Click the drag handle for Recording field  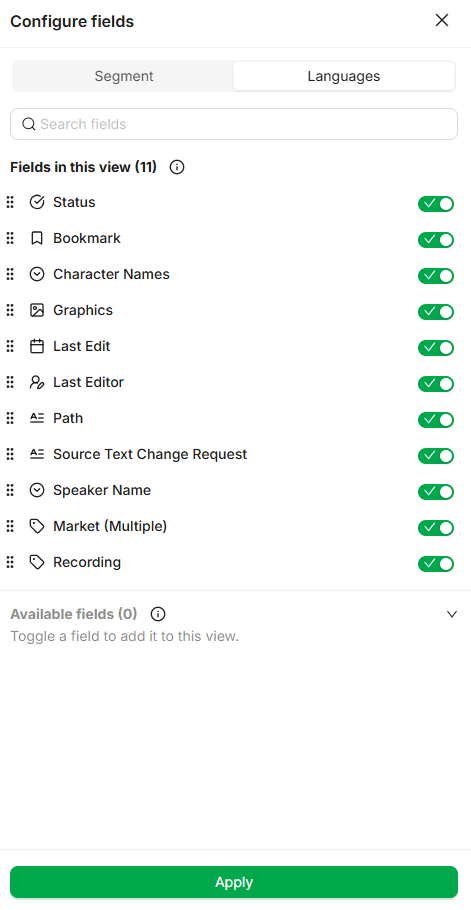(x=10, y=562)
